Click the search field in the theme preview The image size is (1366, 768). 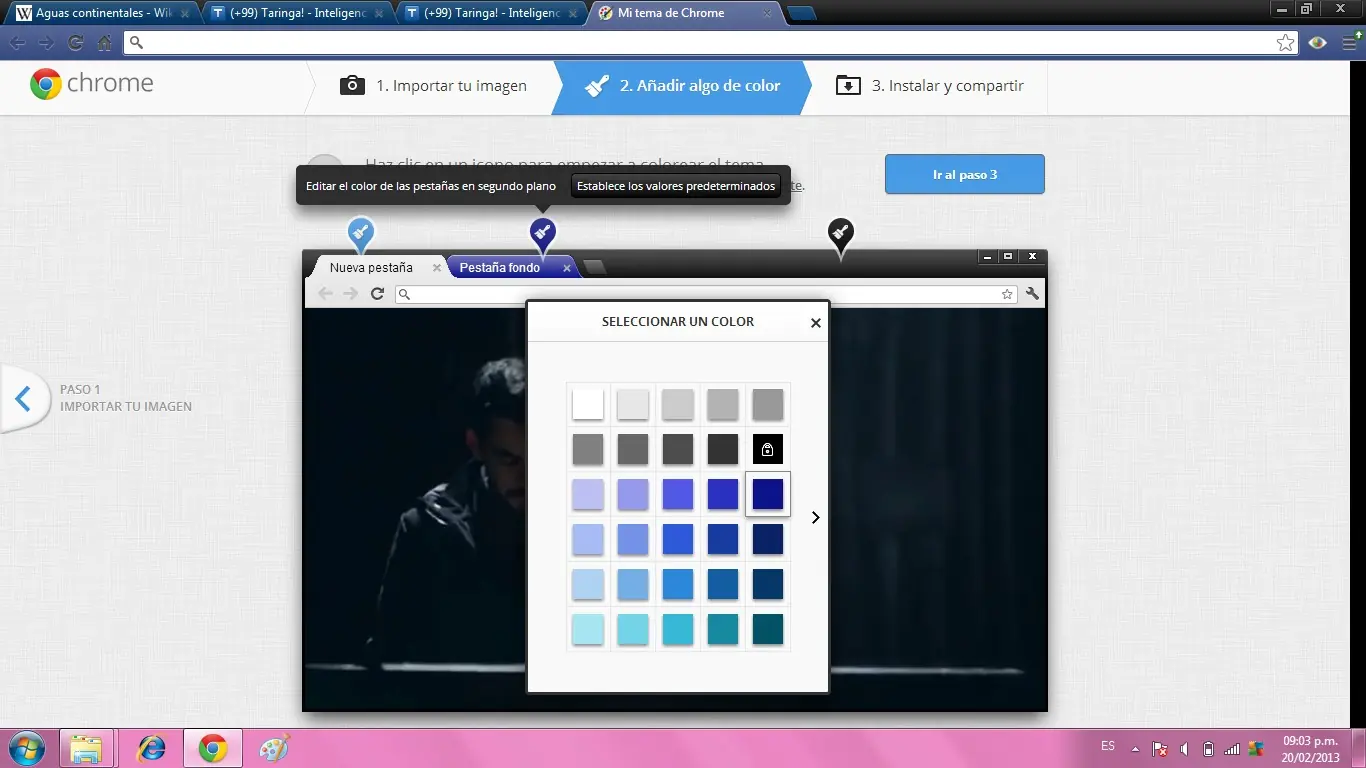click(x=706, y=294)
